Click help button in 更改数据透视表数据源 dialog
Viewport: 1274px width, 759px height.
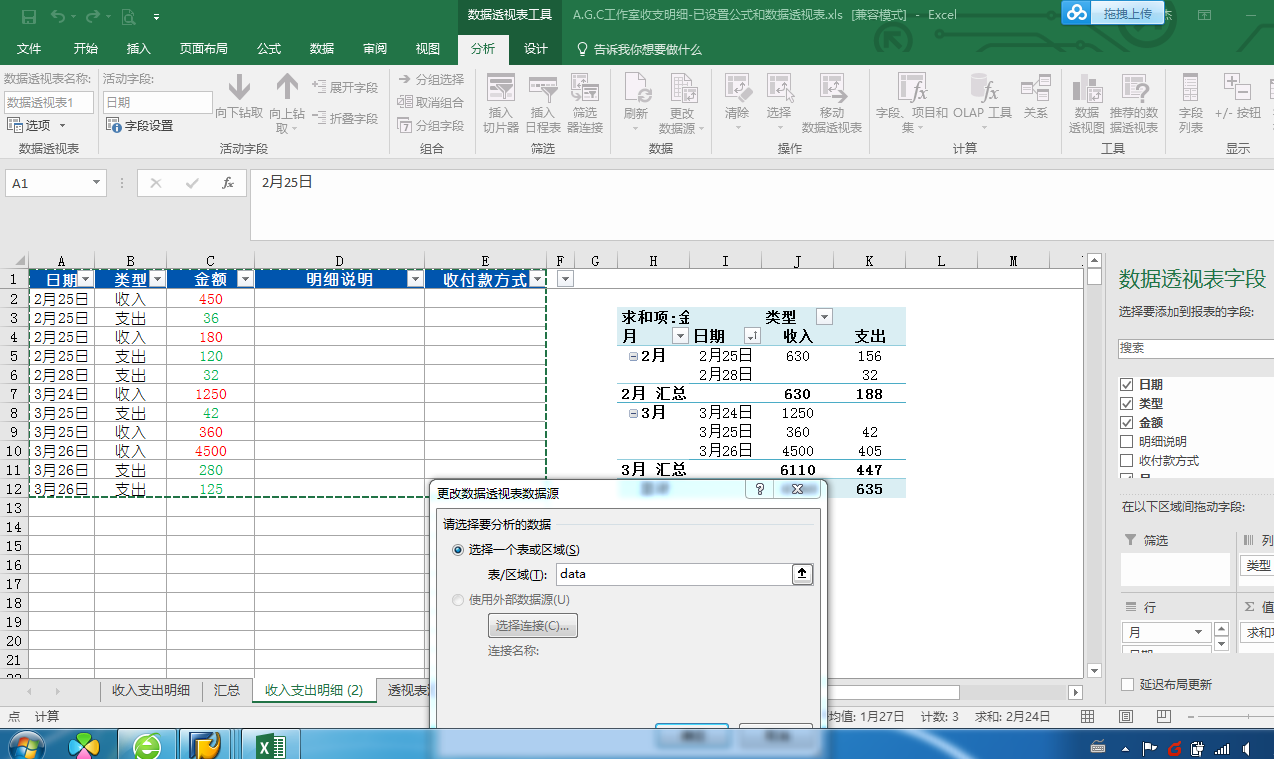point(759,490)
